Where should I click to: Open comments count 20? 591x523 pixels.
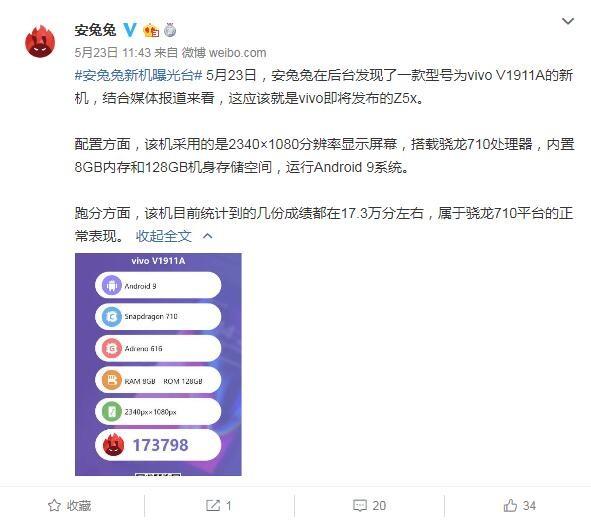(379, 506)
